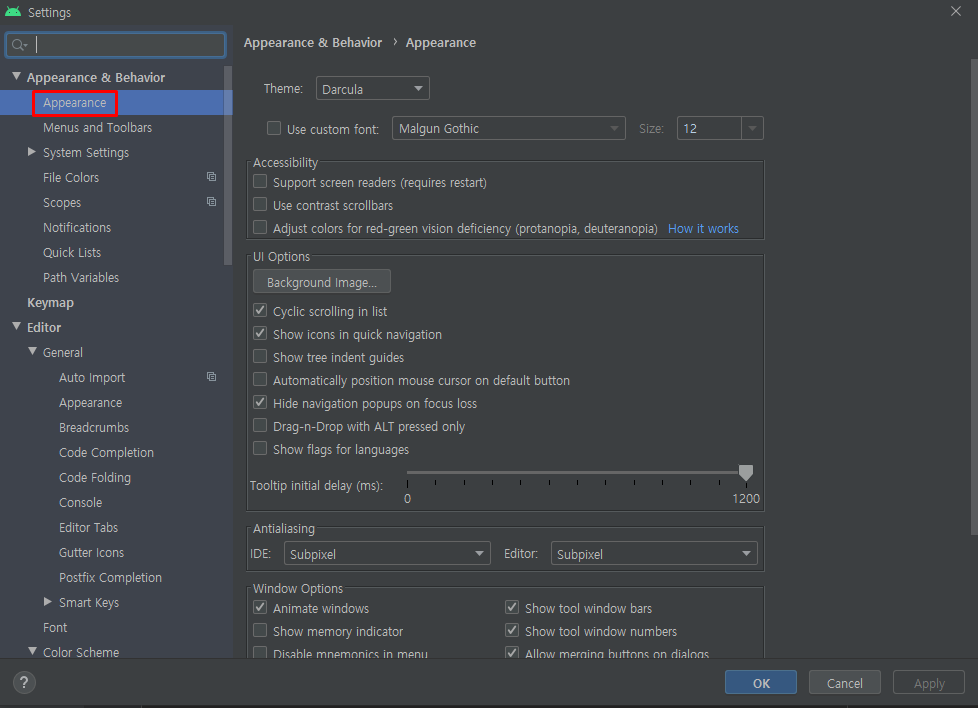Enable Use custom font checkbox
This screenshot has height=708, width=978.
point(274,129)
